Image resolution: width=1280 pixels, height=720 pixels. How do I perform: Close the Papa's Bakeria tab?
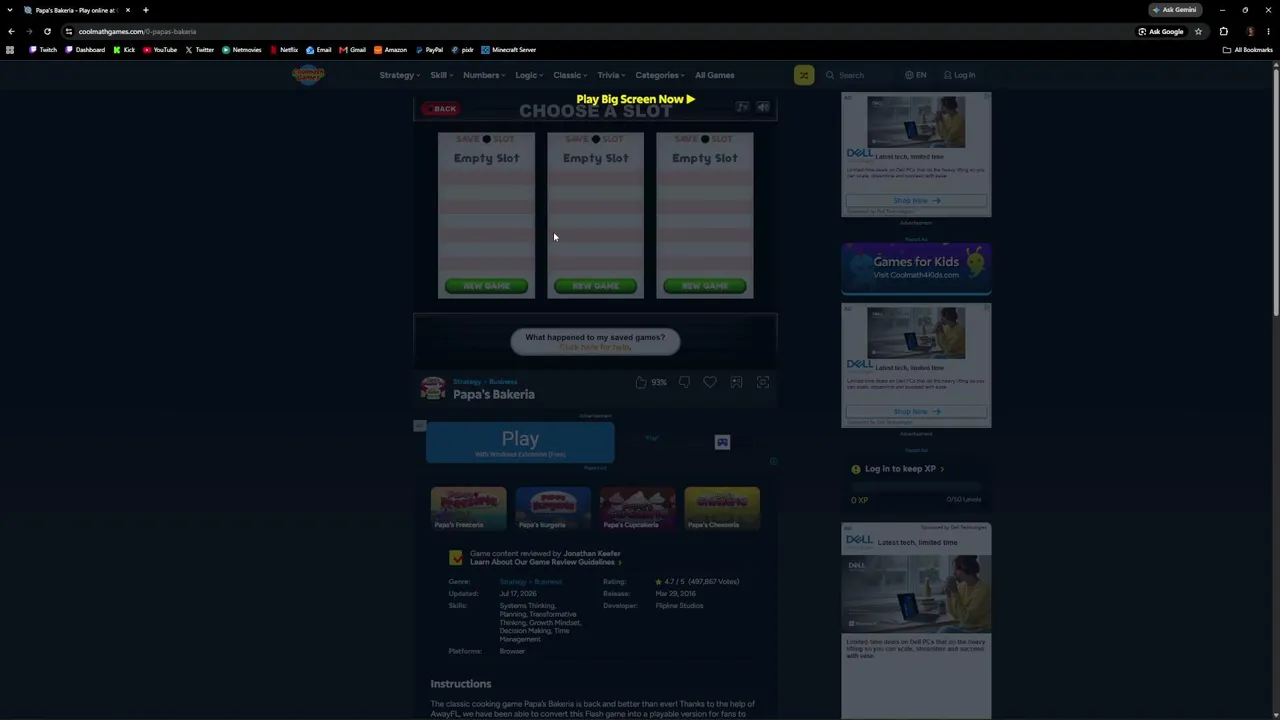tap(128, 10)
